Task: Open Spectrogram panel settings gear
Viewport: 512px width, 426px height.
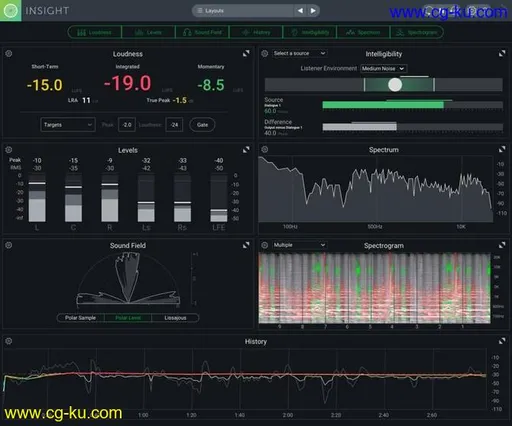Action: coord(265,245)
